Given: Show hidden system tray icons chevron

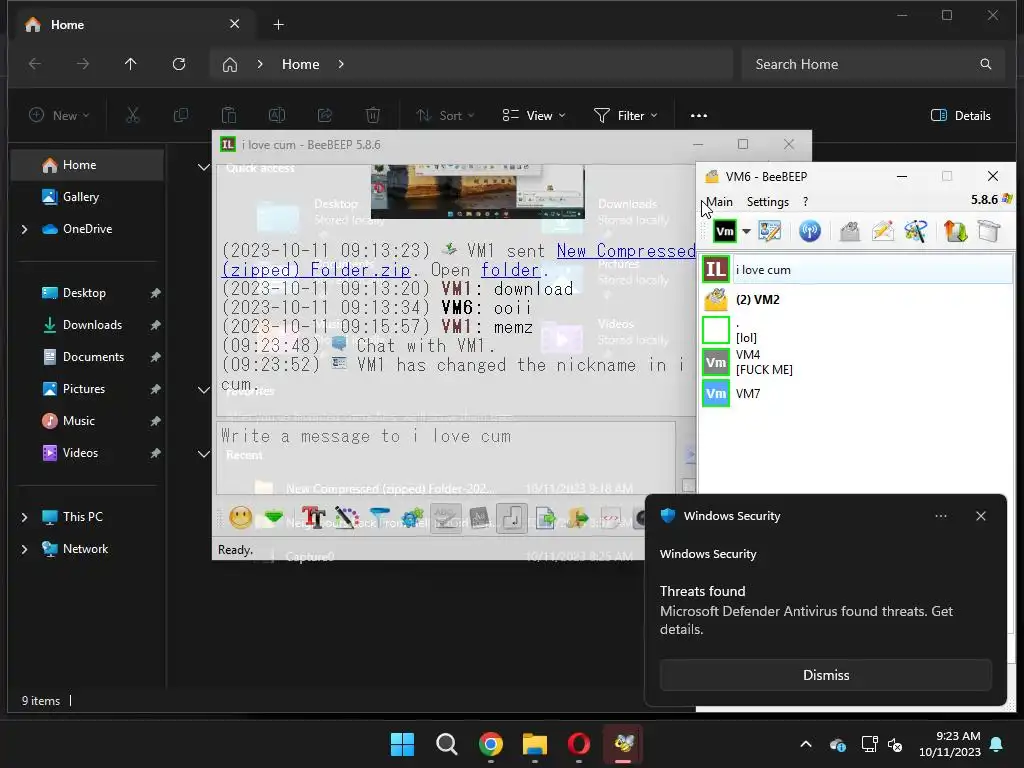Looking at the screenshot, I should [806, 744].
